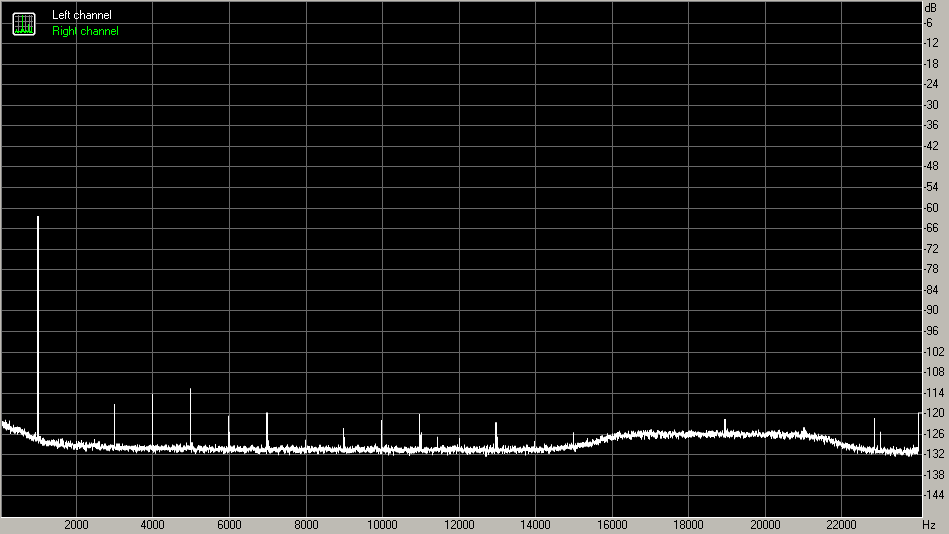Click the -48 dB scale label
Viewport: 949px width, 534px height.
click(x=931, y=166)
